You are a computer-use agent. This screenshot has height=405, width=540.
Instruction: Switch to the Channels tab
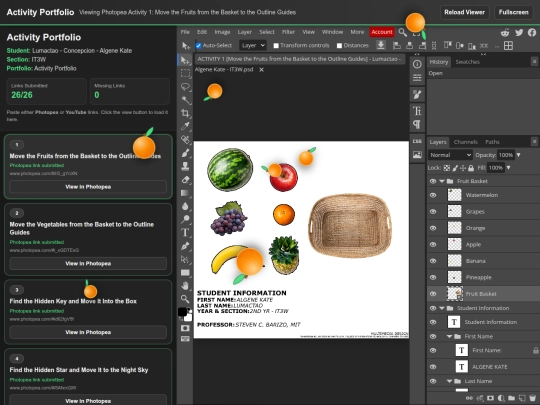coord(466,142)
